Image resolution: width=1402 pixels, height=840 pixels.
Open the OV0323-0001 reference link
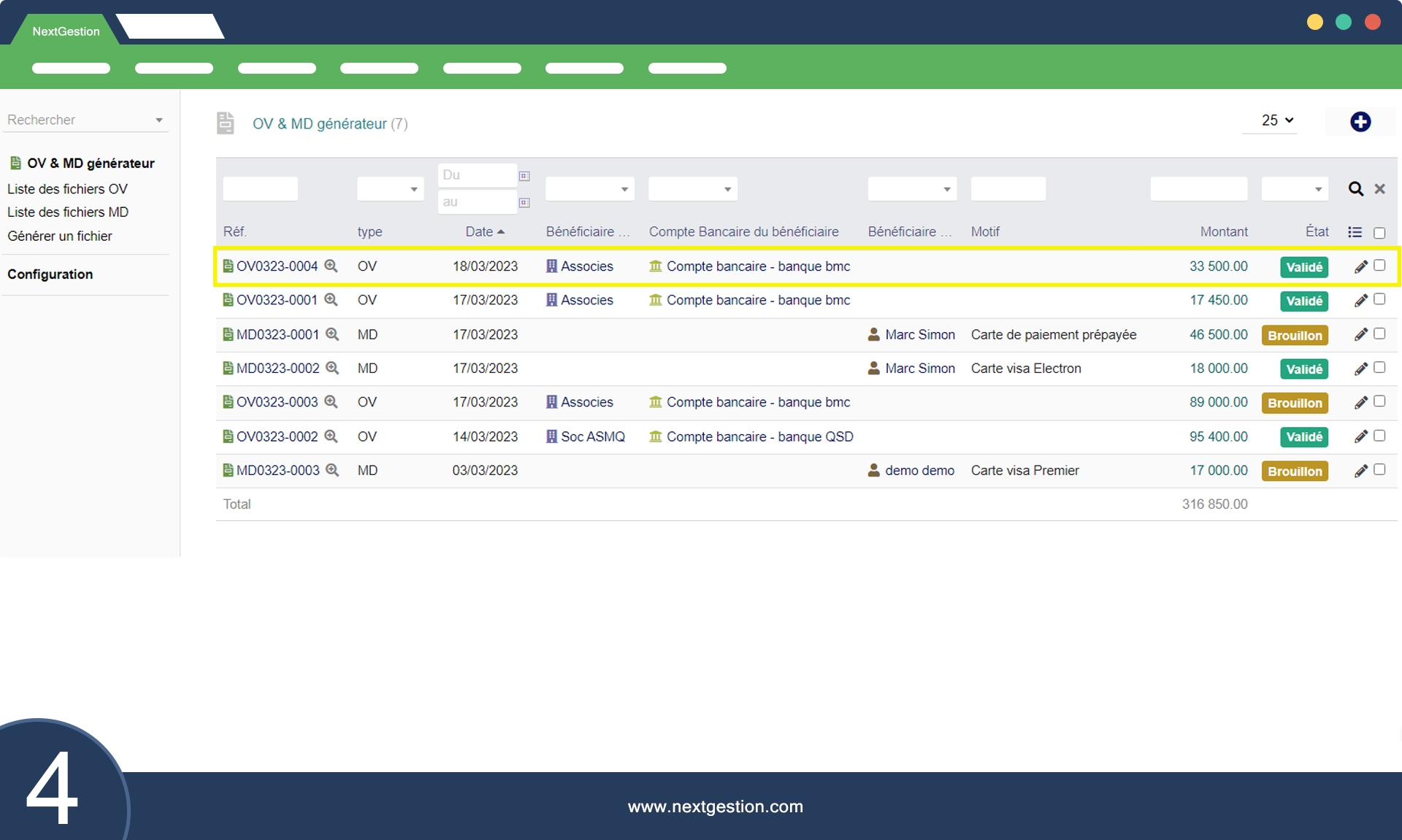[x=276, y=300]
